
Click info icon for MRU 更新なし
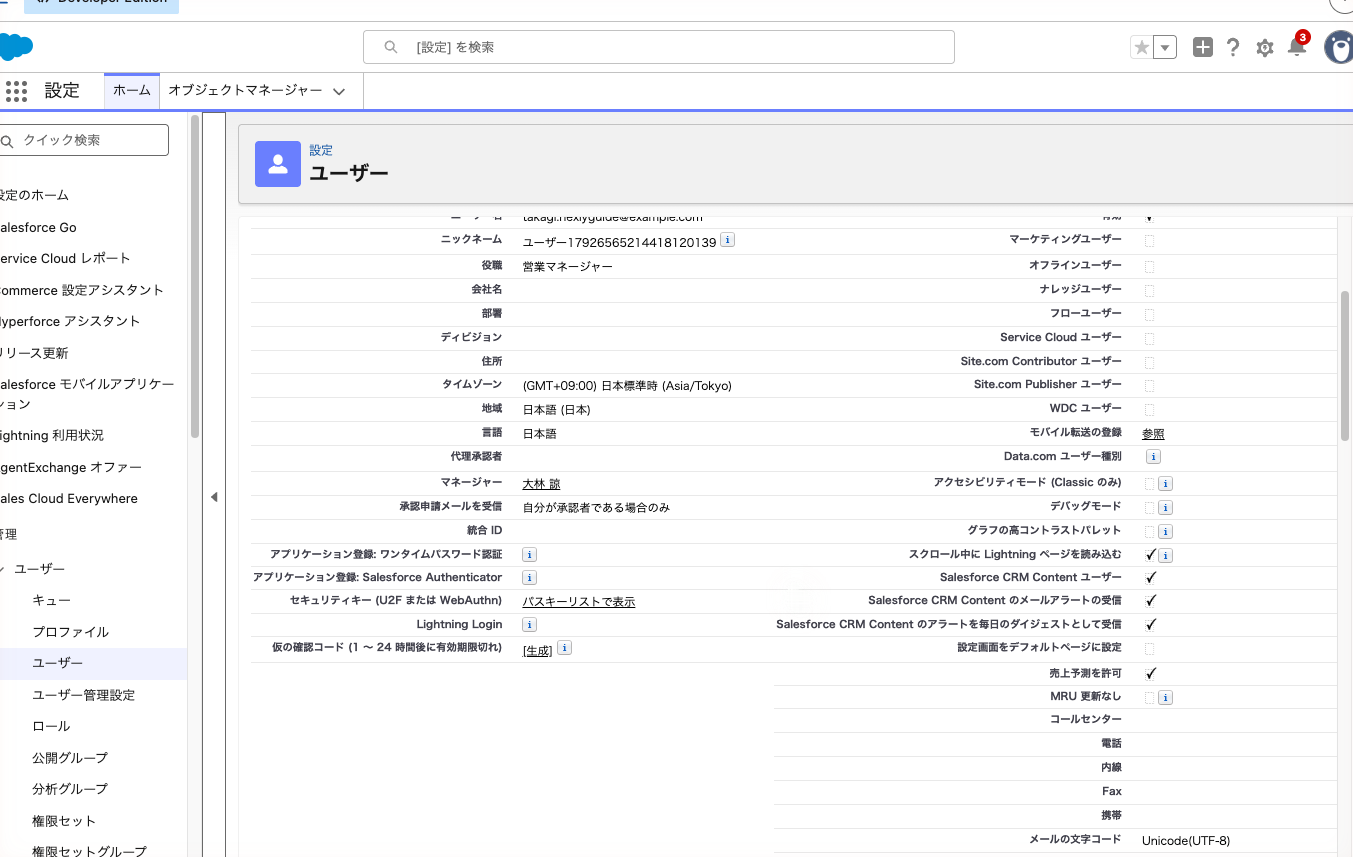pyautogui.click(x=1165, y=697)
